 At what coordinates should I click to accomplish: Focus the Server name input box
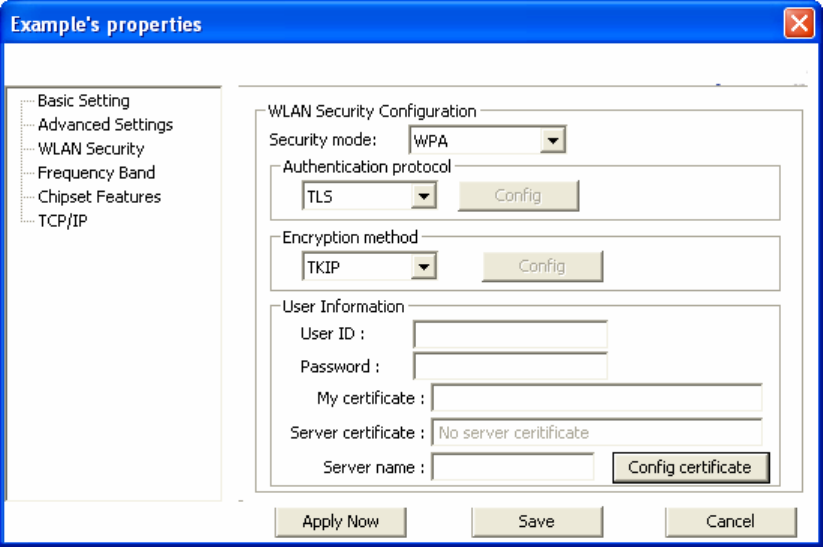513,467
